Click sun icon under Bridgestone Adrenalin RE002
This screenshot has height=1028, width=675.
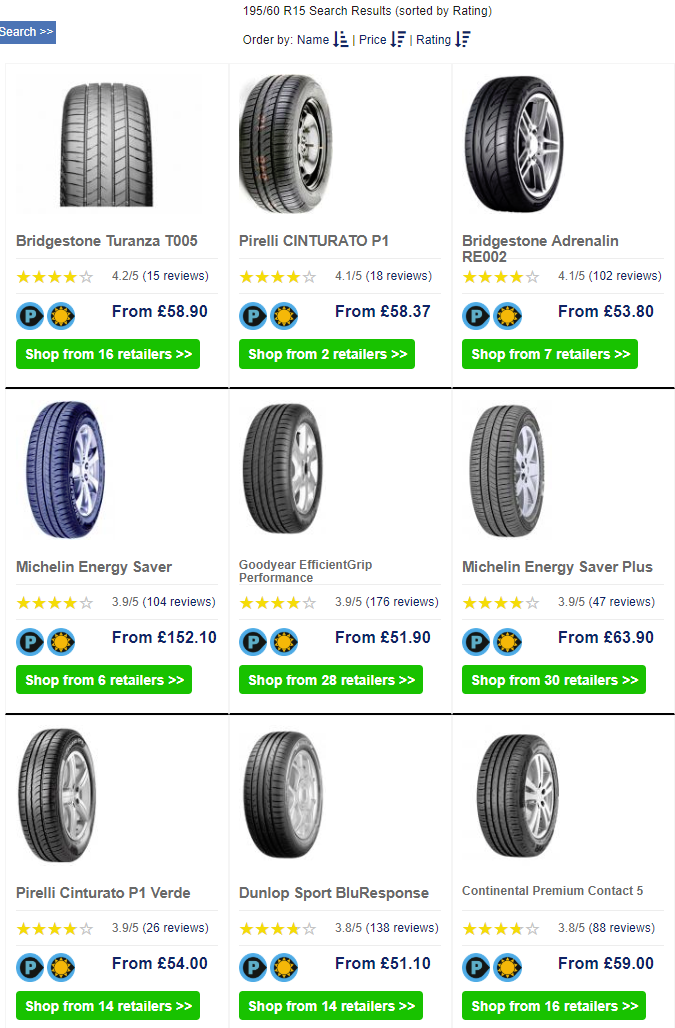(x=507, y=316)
